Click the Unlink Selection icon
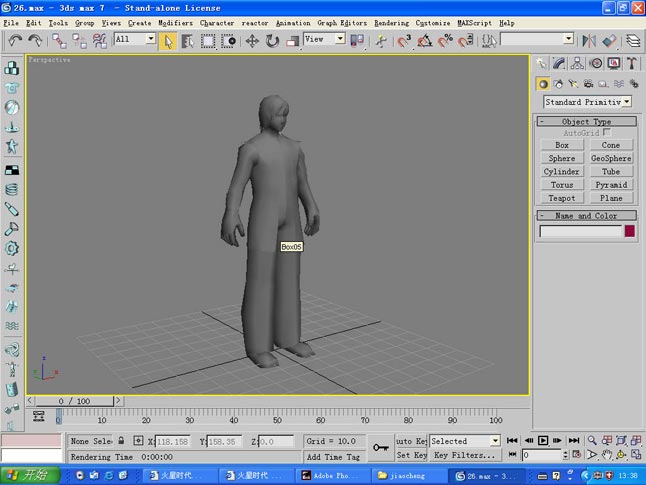Image resolution: width=646 pixels, height=485 pixels. pyautogui.click(x=79, y=40)
